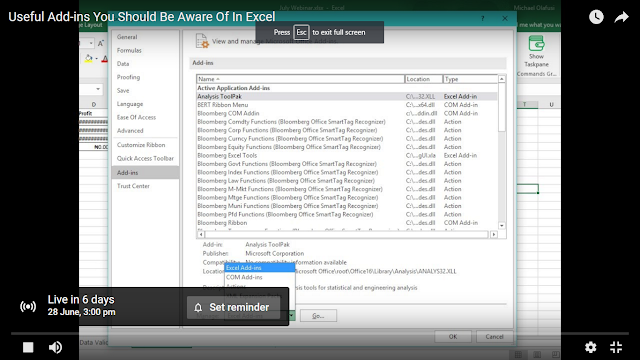
Task: Open the video settings gear
Action: click(591, 347)
